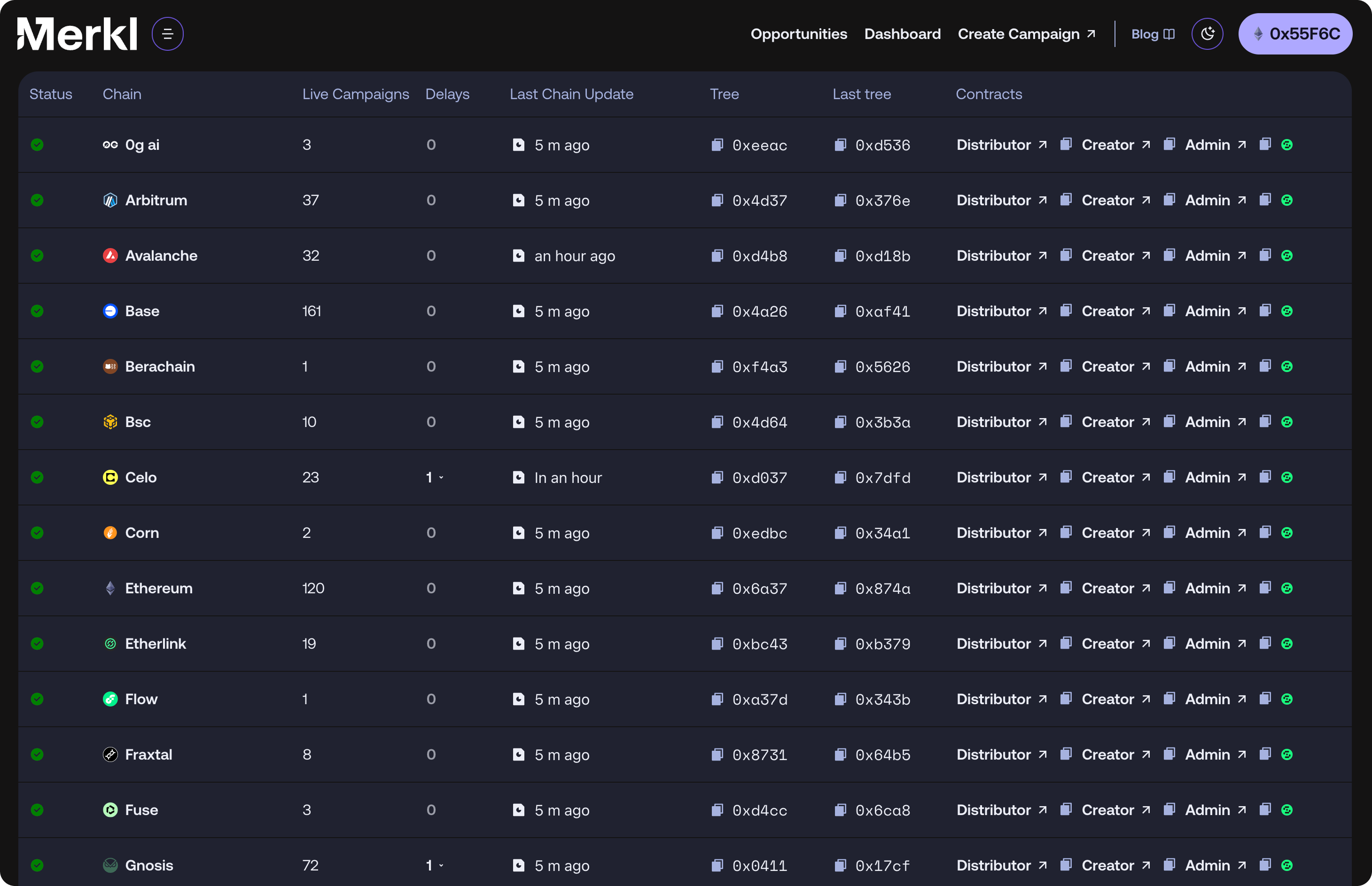The height and width of the screenshot is (886, 1372).
Task: Click the Merkl logo in the header
Action: coord(77,33)
